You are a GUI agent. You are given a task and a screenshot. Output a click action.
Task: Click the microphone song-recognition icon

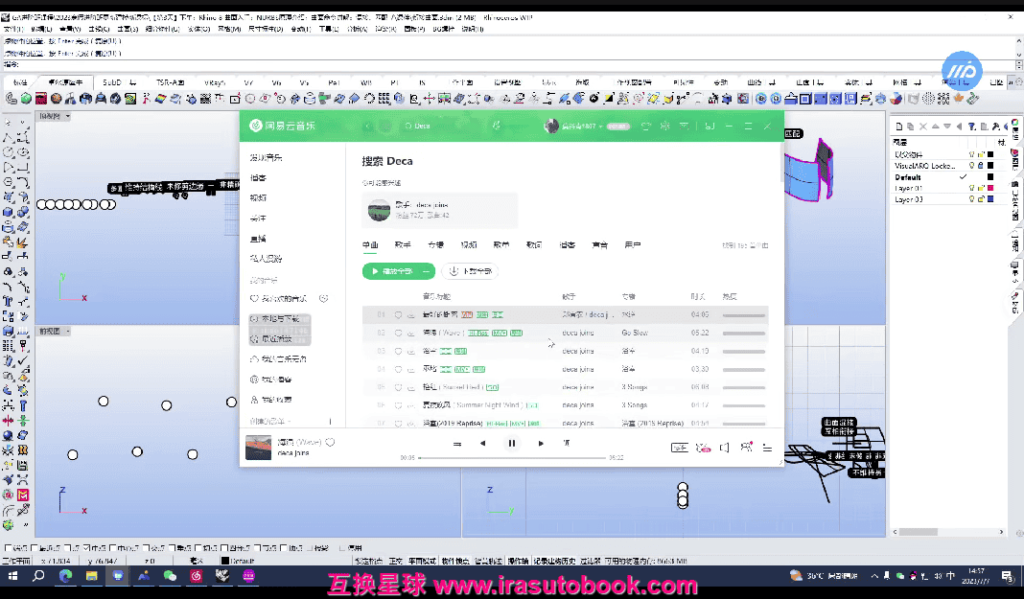click(x=496, y=125)
